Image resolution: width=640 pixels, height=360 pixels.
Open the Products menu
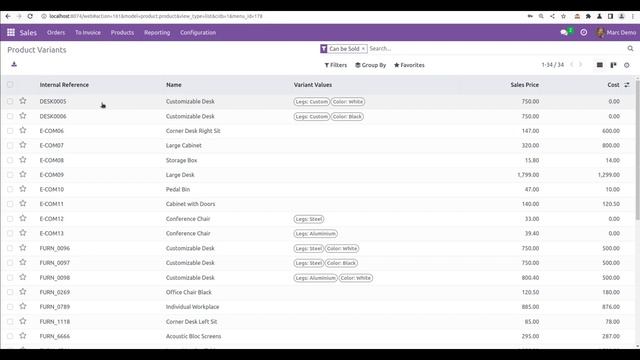(122, 32)
